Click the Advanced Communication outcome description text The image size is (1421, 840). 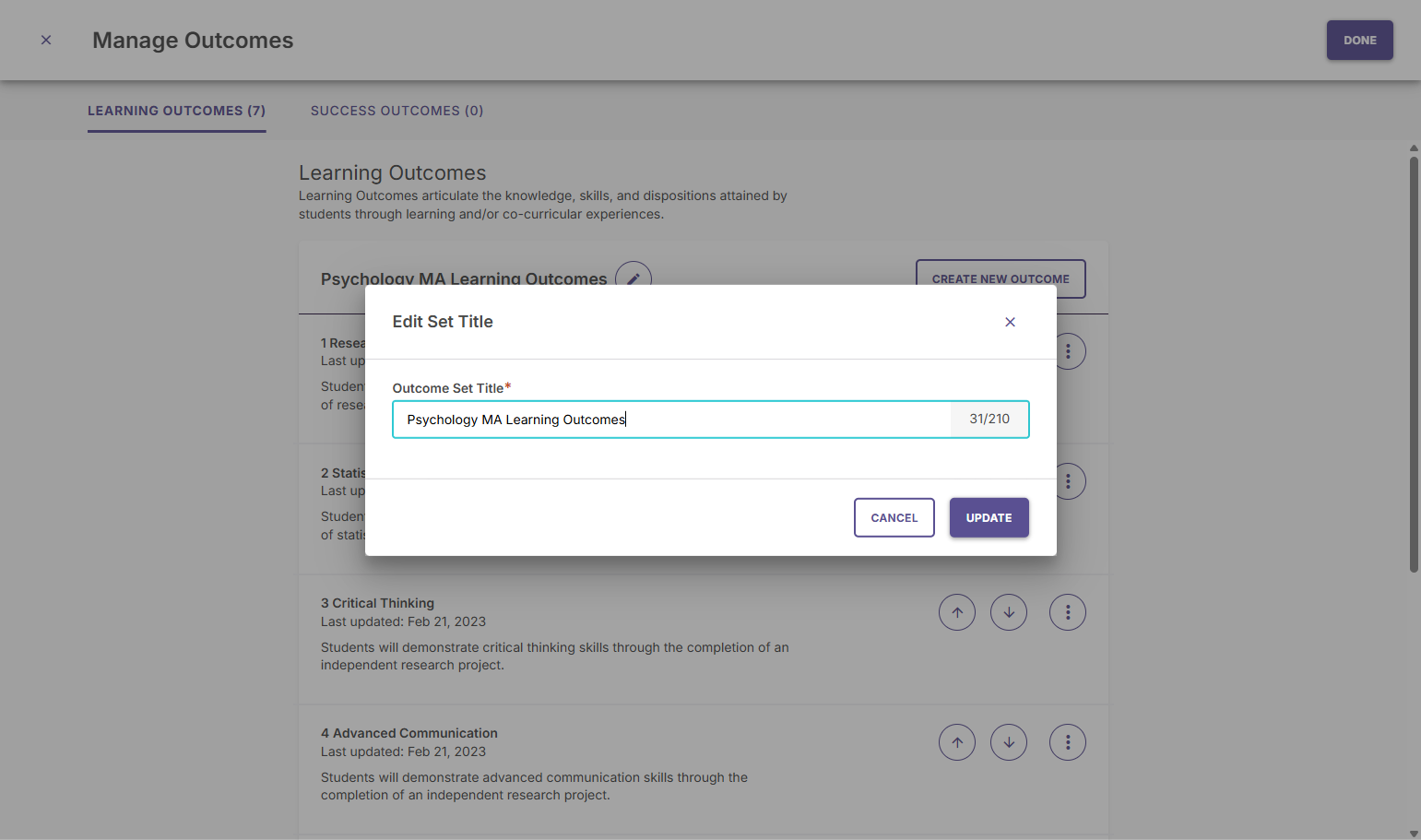coord(534,787)
